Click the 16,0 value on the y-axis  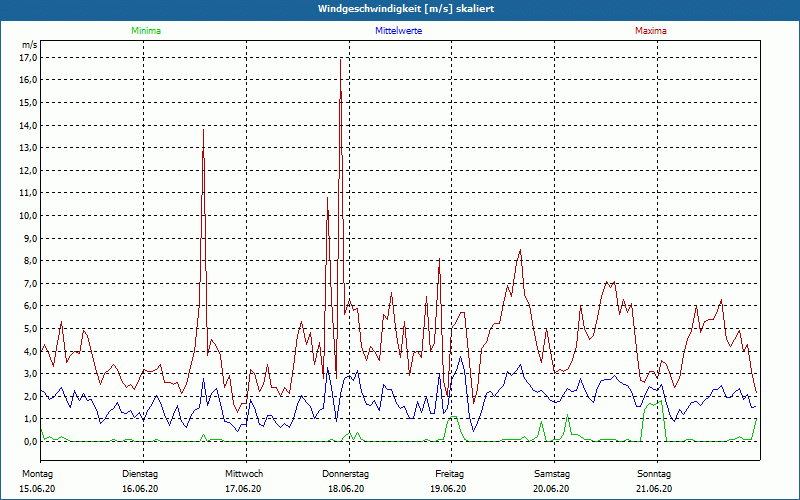pyautogui.click(x=29, y=80)
